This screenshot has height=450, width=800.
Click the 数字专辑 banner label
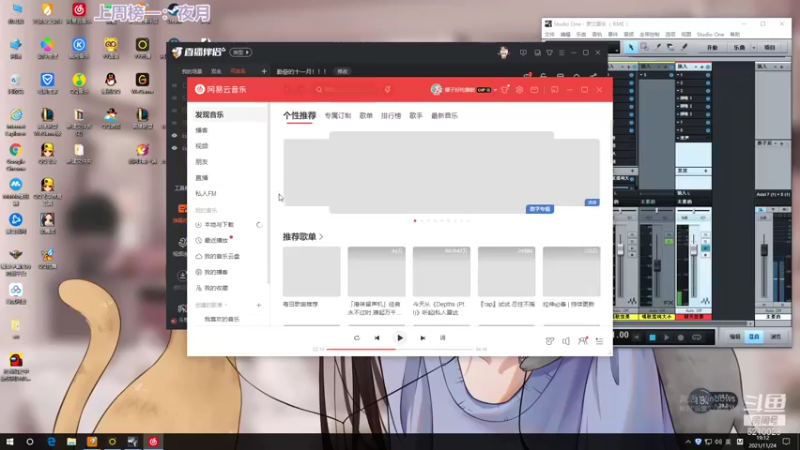point(540,209)
